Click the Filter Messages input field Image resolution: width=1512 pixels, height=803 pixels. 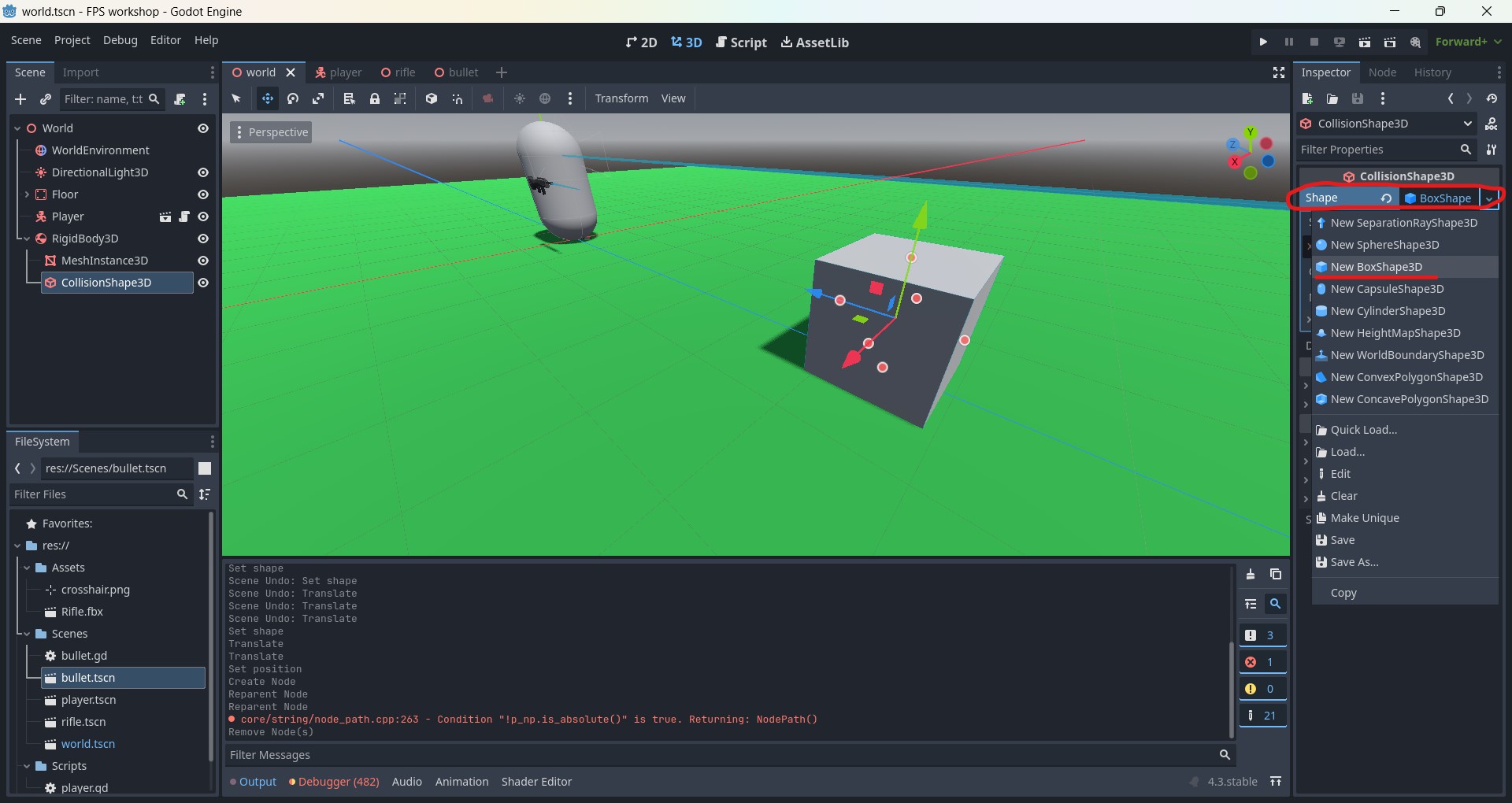(x=721, y=755)
